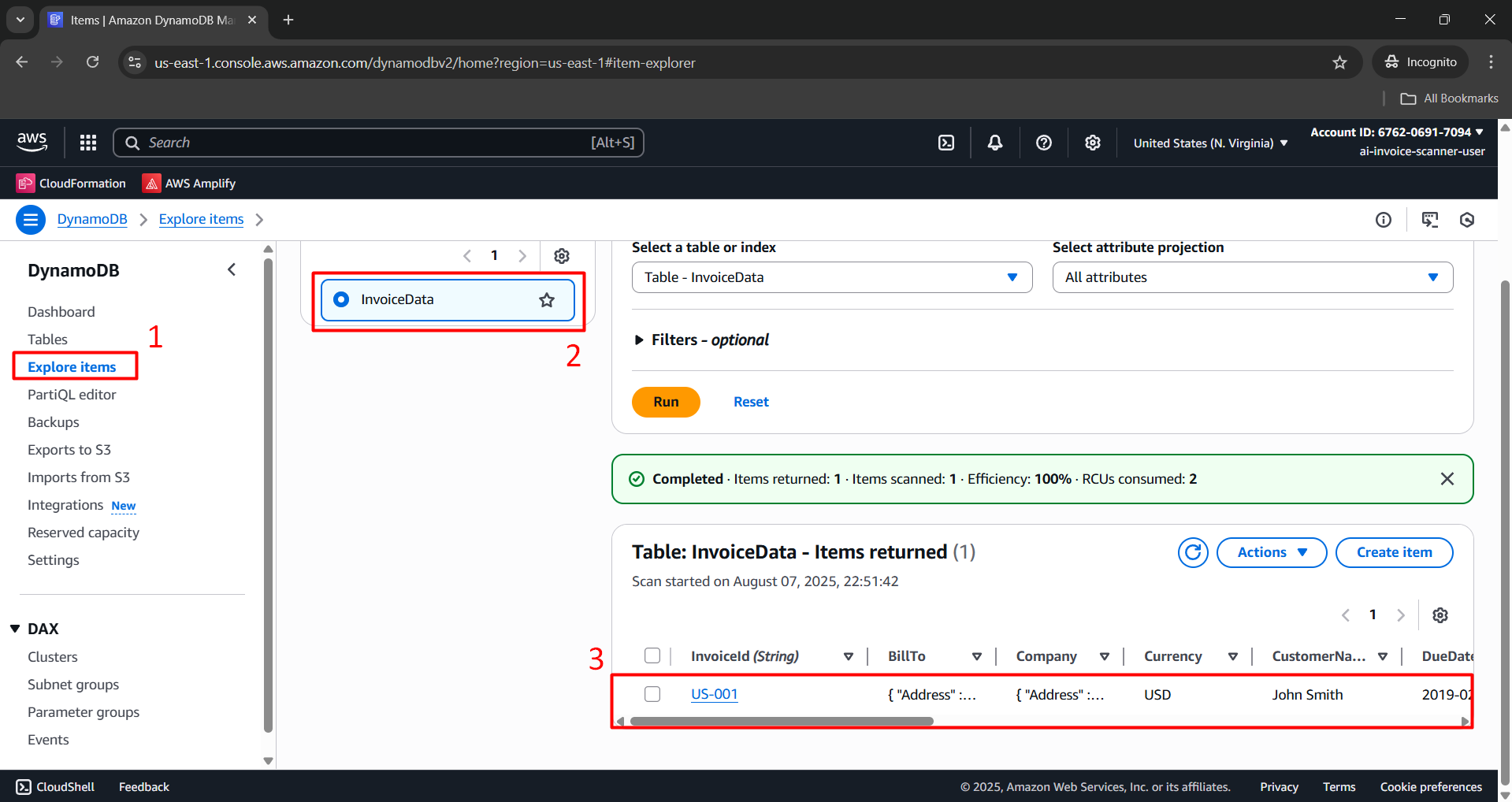
Task: Click the horizontal scrollbar under results
Action: click(782, 721)
